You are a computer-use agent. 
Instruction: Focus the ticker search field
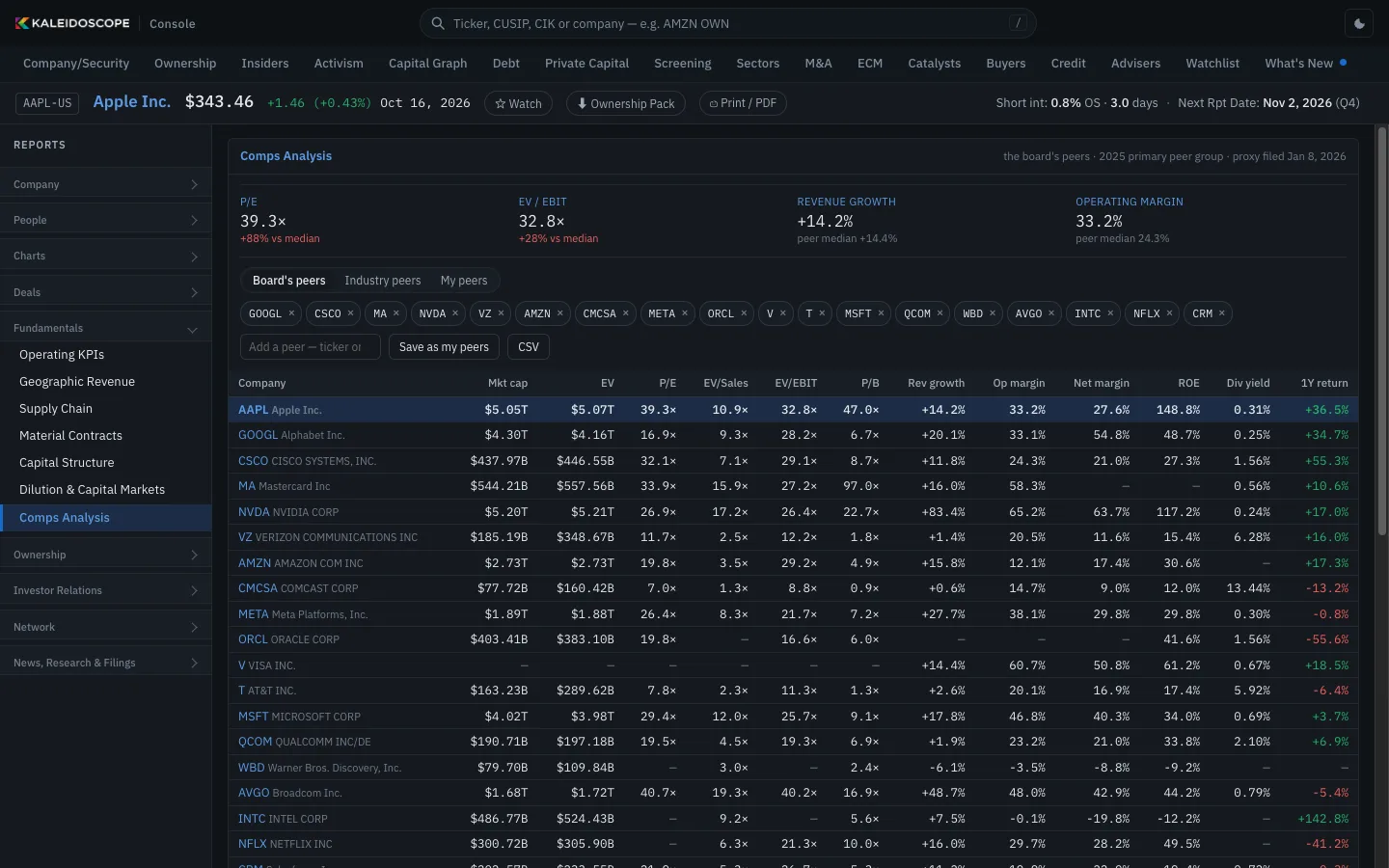tap(728, 23)
